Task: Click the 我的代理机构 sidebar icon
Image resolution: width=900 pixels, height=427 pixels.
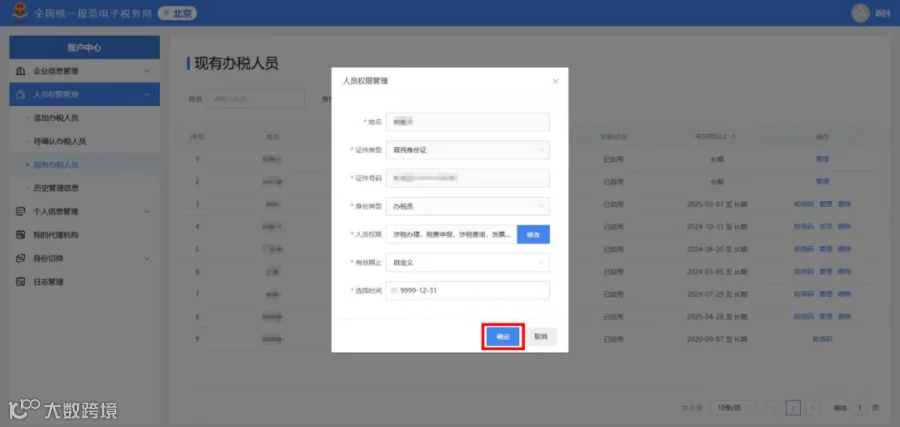Action: pyautogui.click(x=21, y=235)
